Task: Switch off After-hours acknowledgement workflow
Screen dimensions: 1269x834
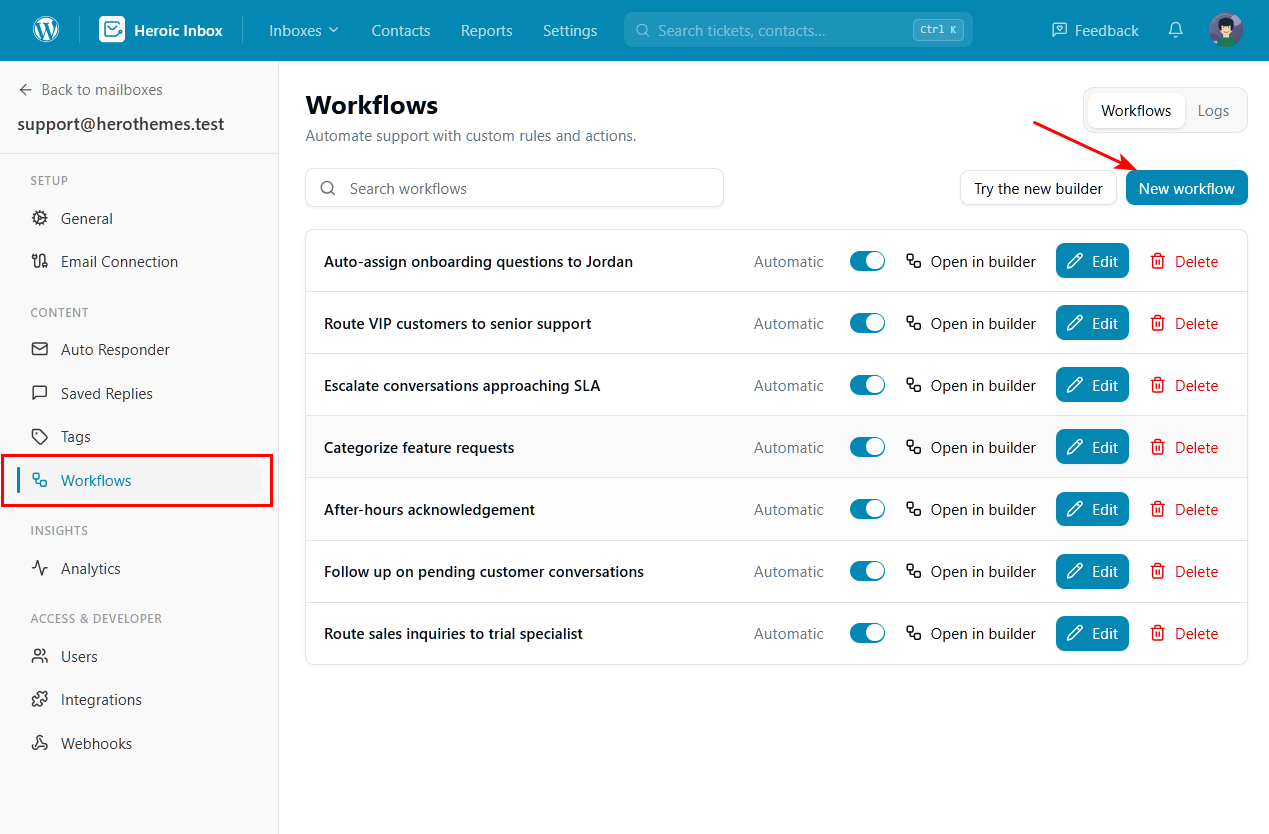Action: [867, 510]
